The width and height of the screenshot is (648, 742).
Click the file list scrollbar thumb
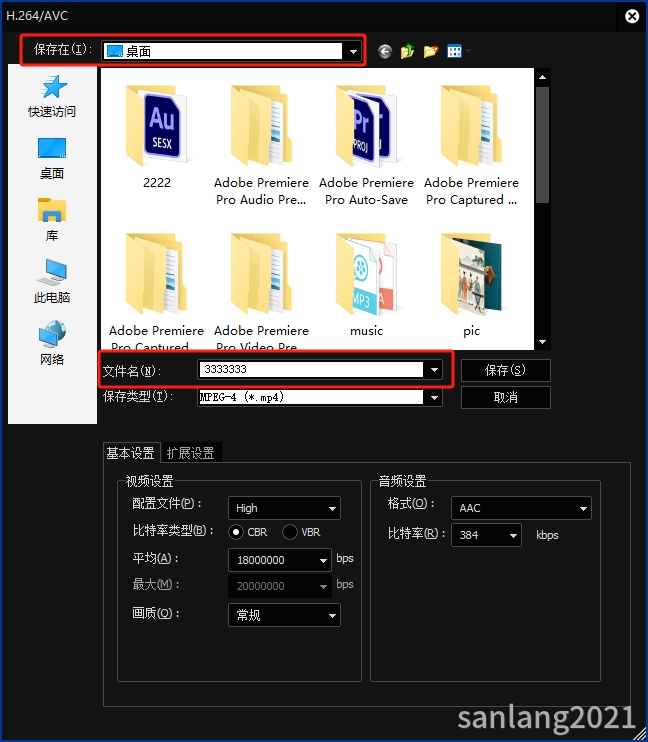click(x=542, y=145)
